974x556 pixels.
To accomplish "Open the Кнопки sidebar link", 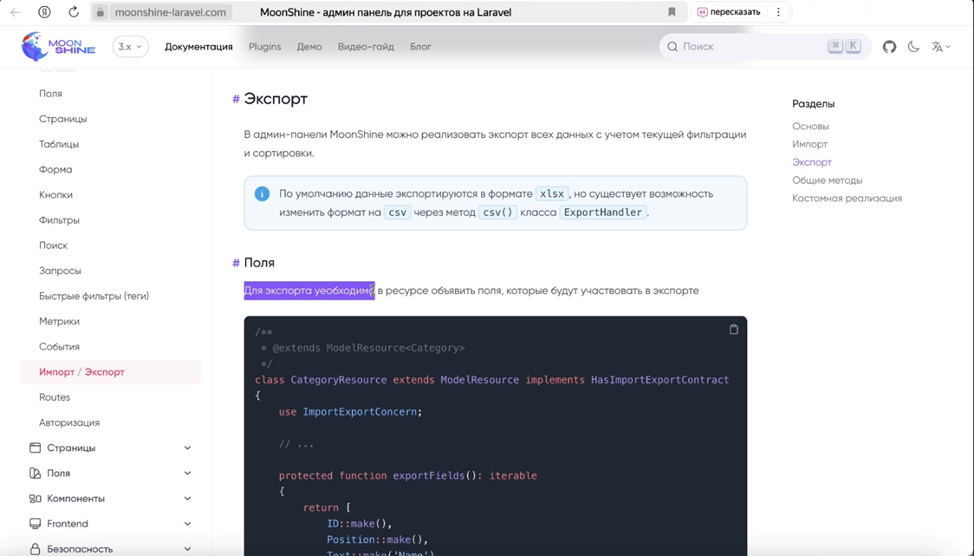I will pyautogui.click(x=56, y=195).
